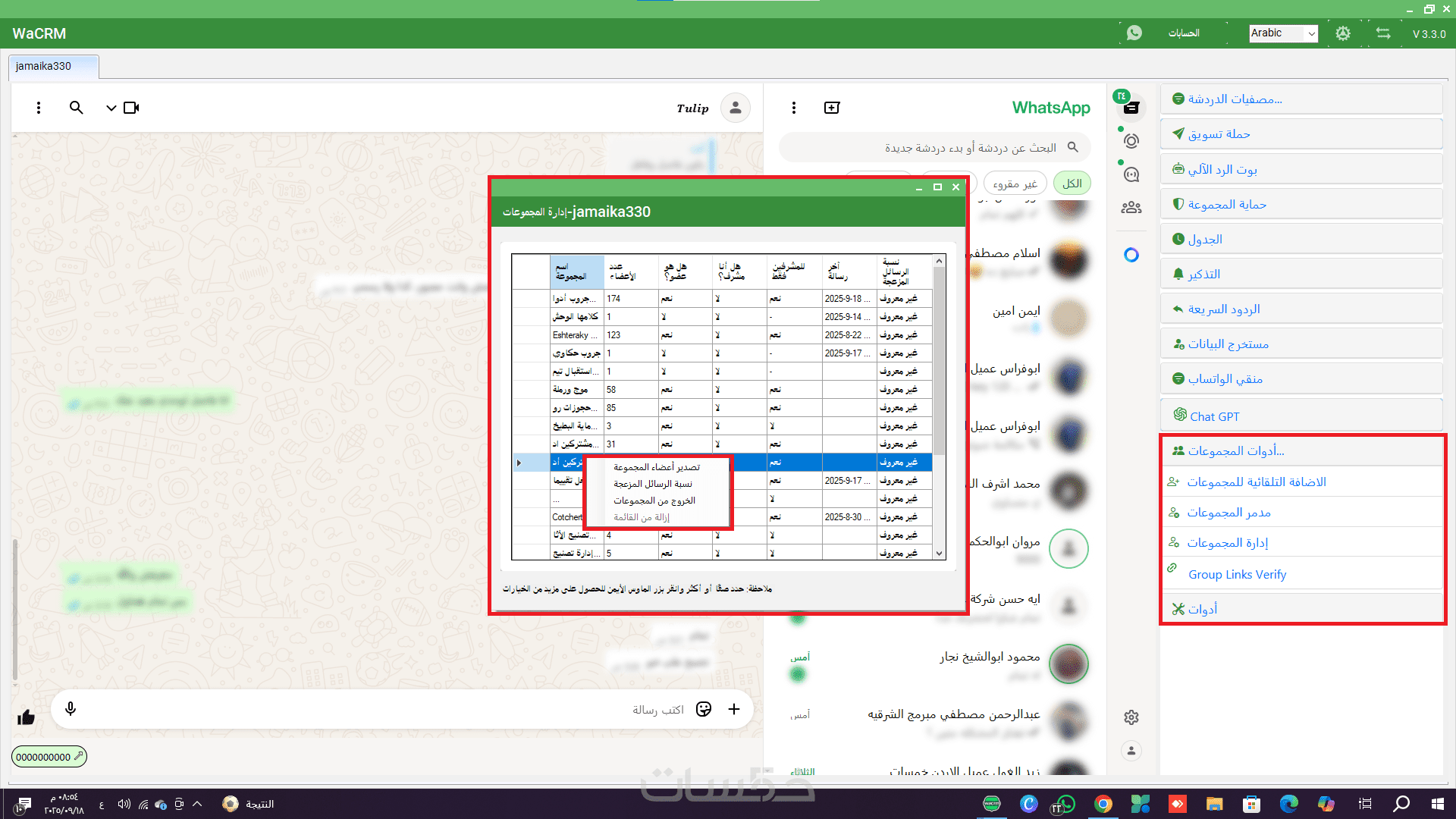
Task: Open the communities people icon in sidebar
Action: click(1131, 207)
